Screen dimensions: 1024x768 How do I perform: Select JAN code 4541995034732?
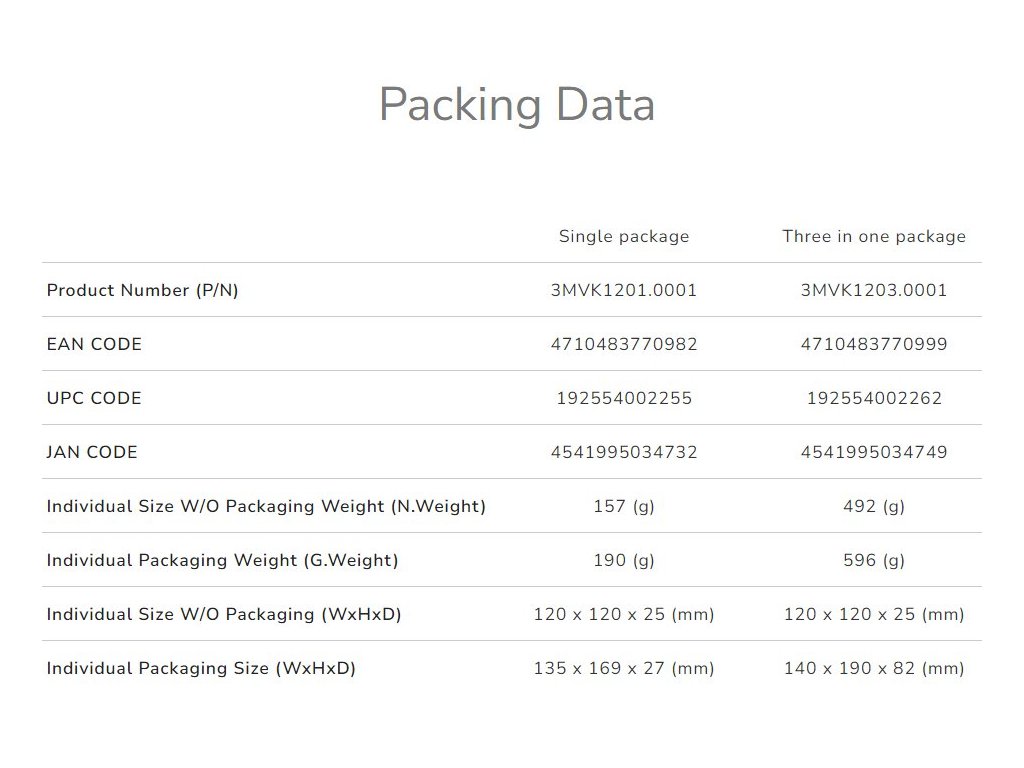(624, 453)
